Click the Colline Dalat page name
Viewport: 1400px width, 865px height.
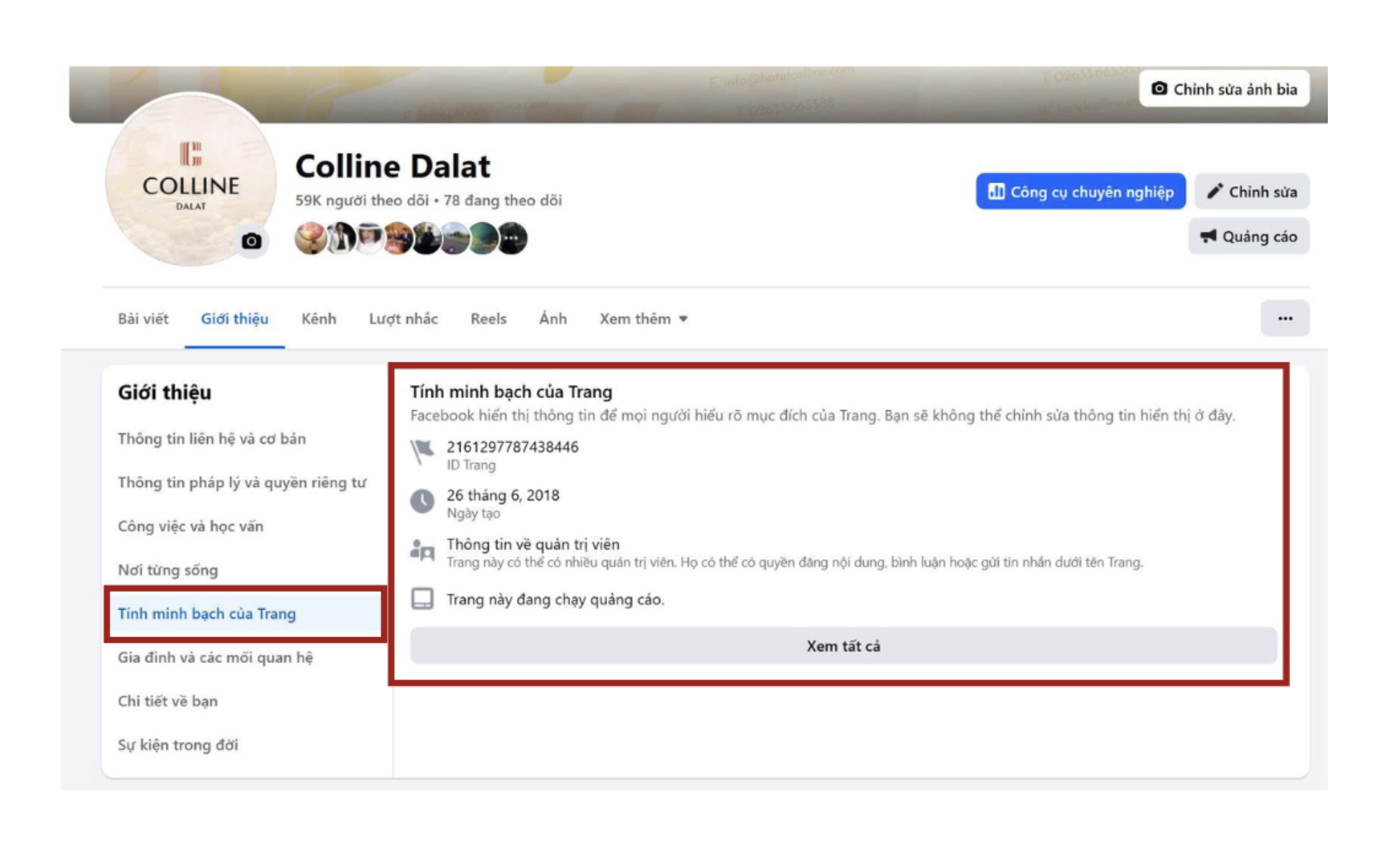(393, 167)
